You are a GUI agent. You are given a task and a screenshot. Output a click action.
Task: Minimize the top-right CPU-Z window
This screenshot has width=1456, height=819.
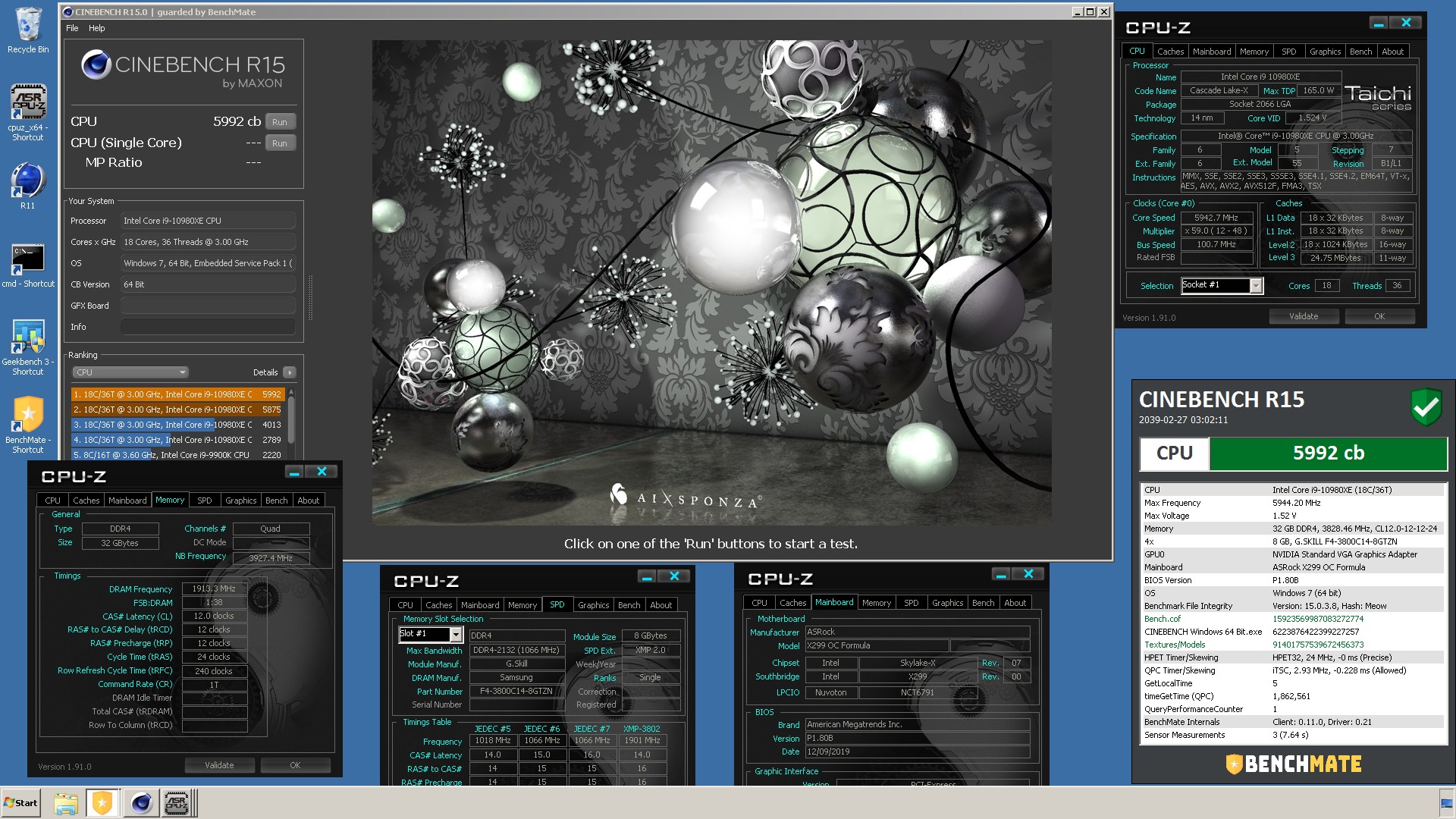click(x=1379, y=24)
